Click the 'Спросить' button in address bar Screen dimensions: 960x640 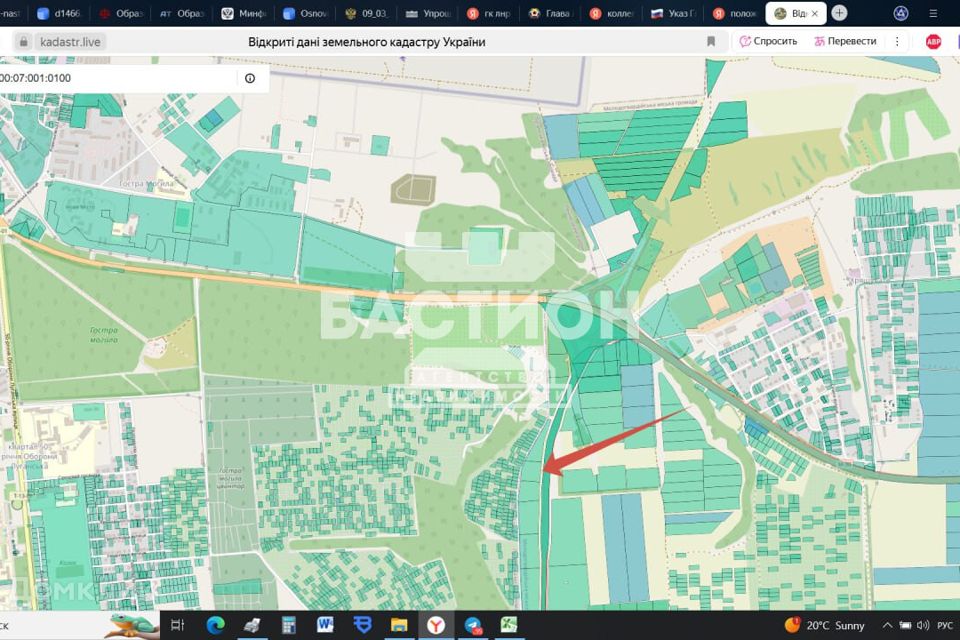click(768, 41)
